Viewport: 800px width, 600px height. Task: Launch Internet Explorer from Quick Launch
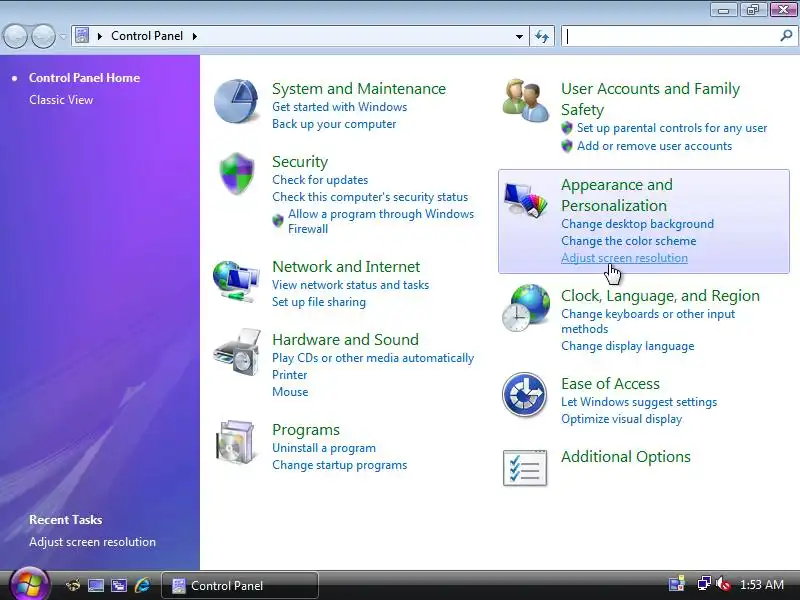142,585
